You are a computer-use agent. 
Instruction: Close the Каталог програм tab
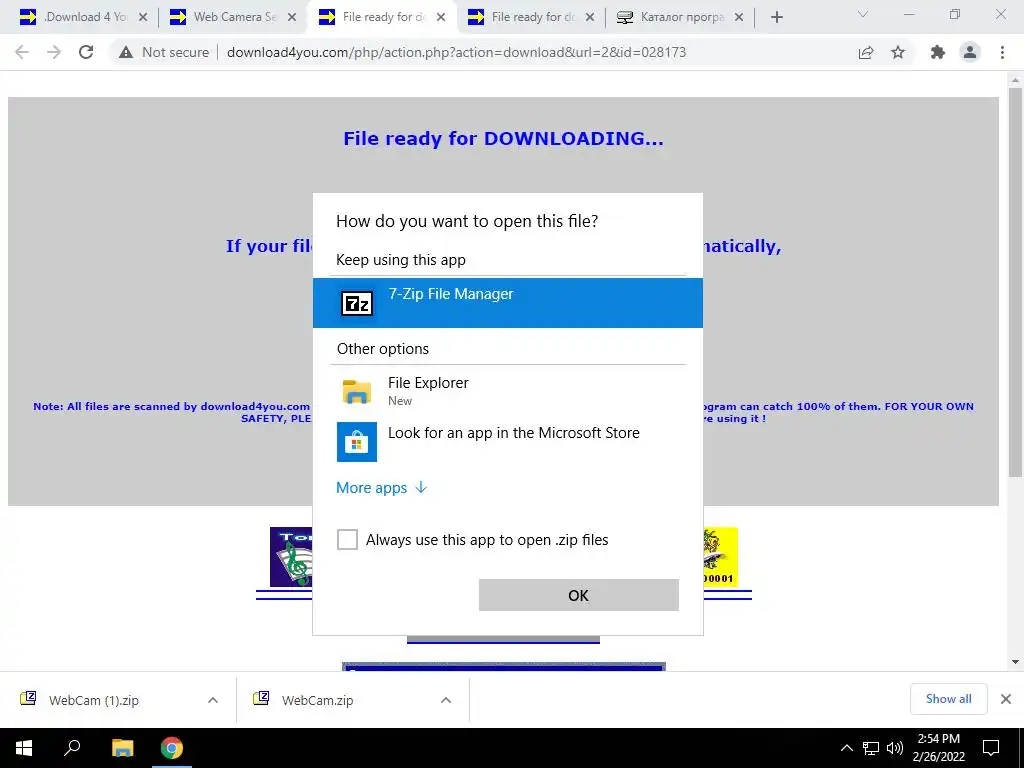739,18
